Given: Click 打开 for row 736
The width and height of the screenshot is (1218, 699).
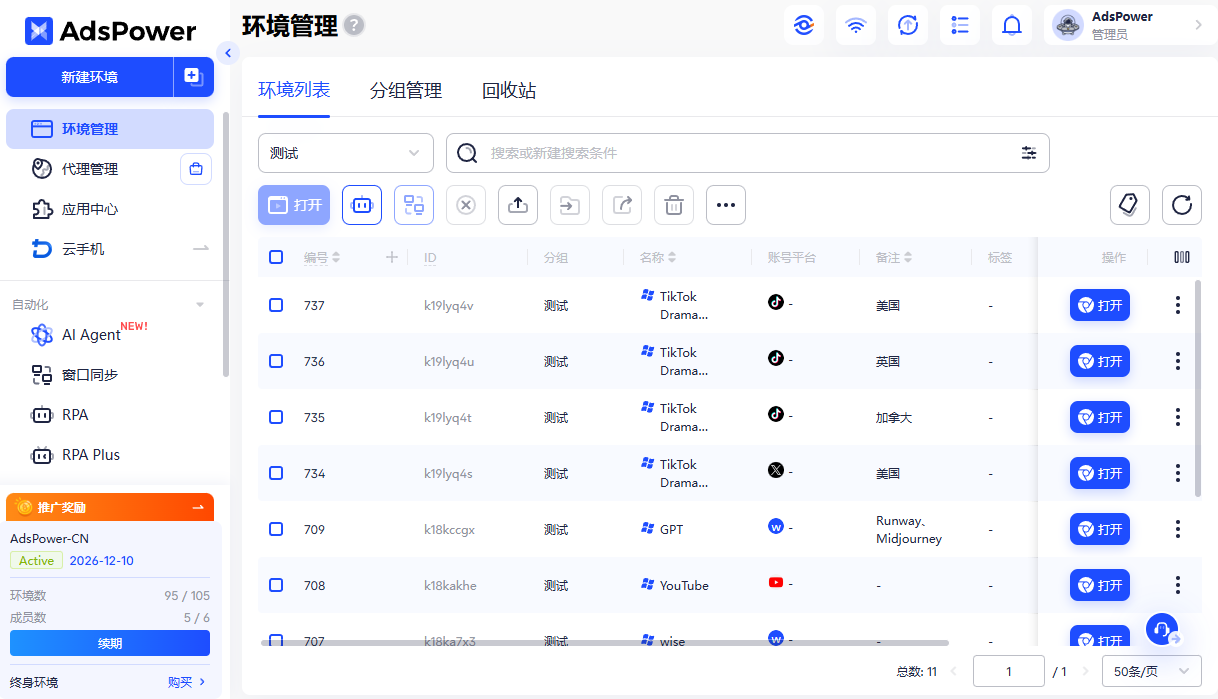Looking at the screenshot, I should [1100, 361].
